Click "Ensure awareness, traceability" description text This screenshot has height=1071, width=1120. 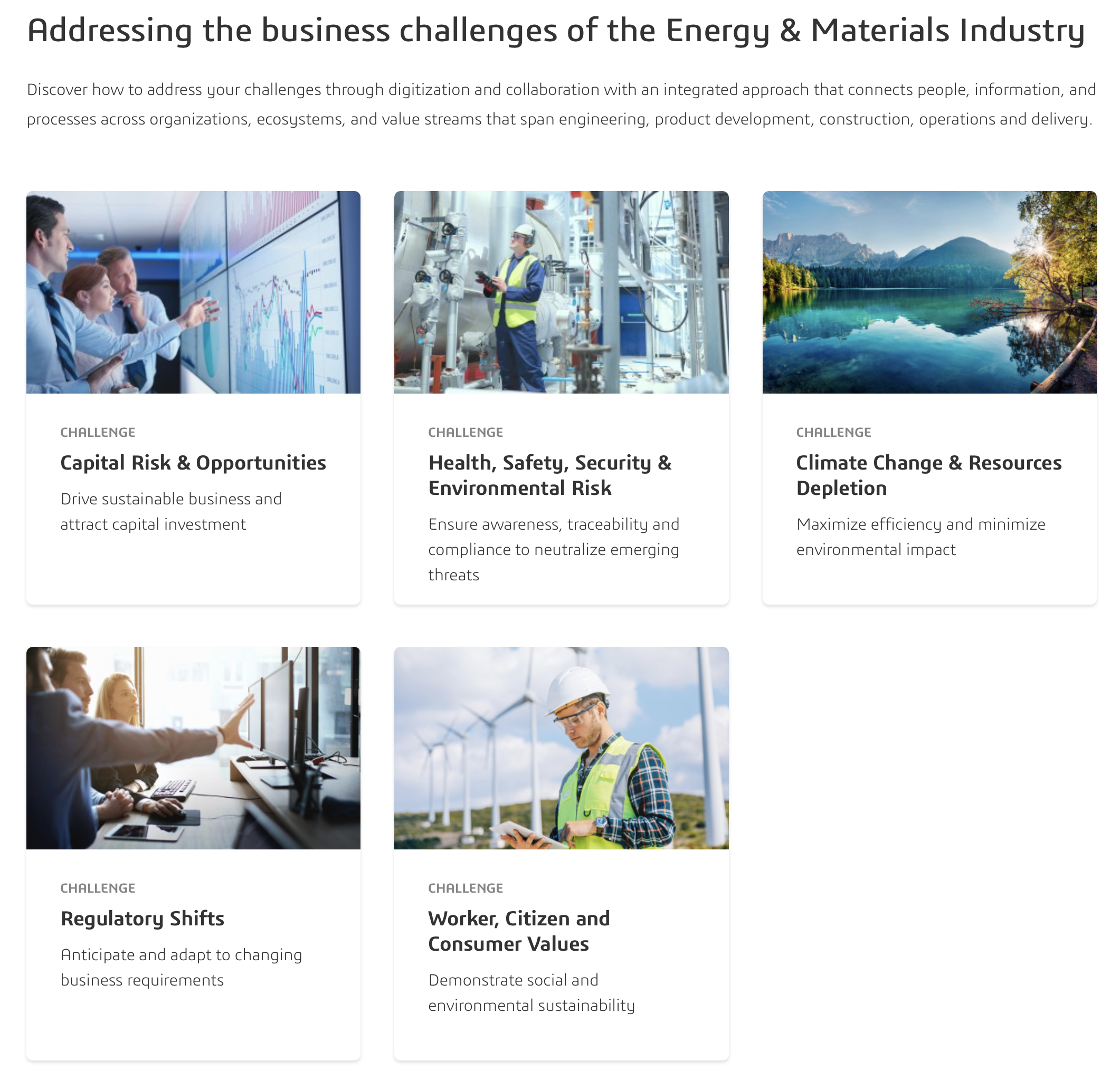tap(554, 549)
